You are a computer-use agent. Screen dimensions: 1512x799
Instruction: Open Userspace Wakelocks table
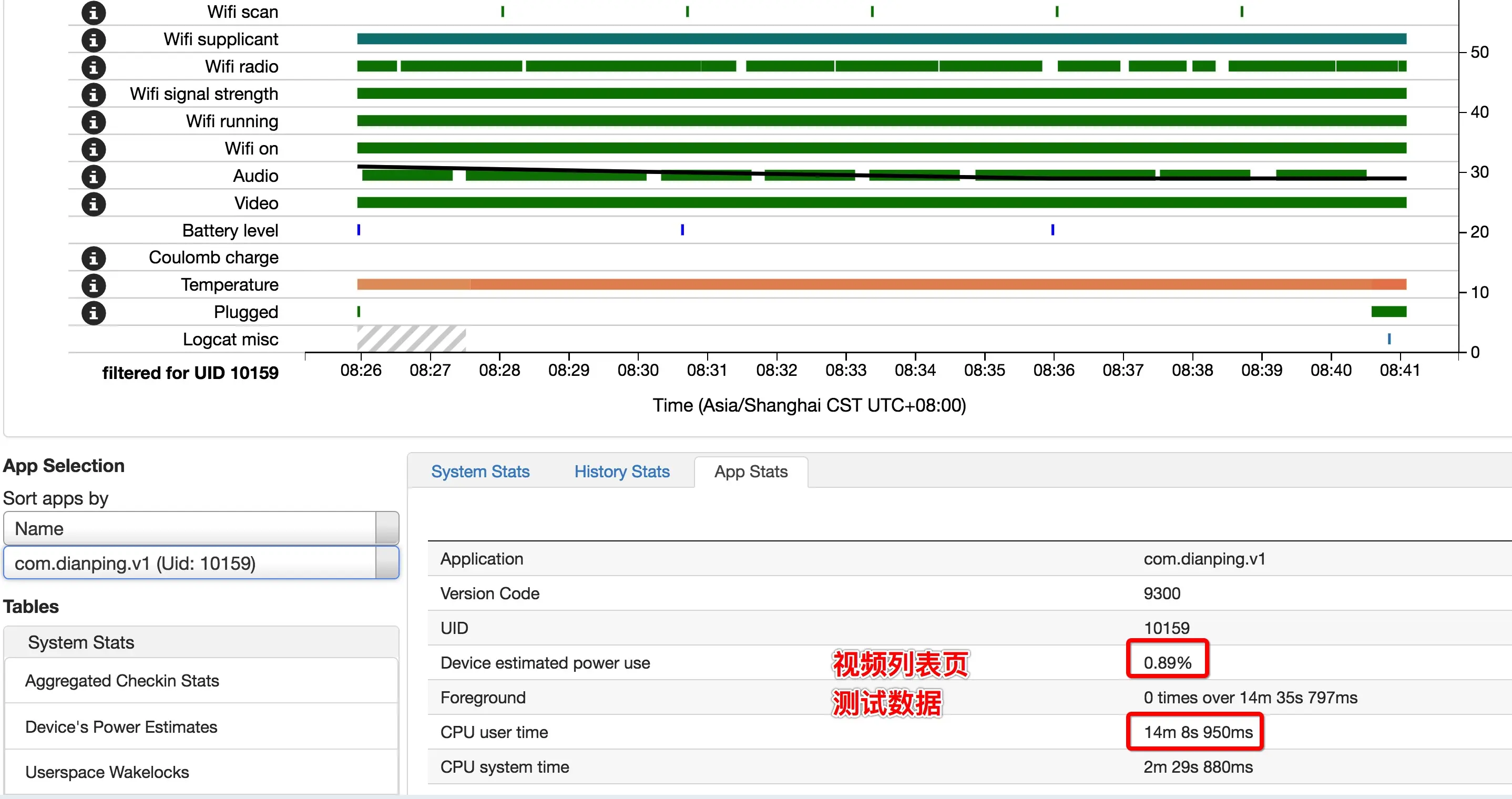[107, 772]
